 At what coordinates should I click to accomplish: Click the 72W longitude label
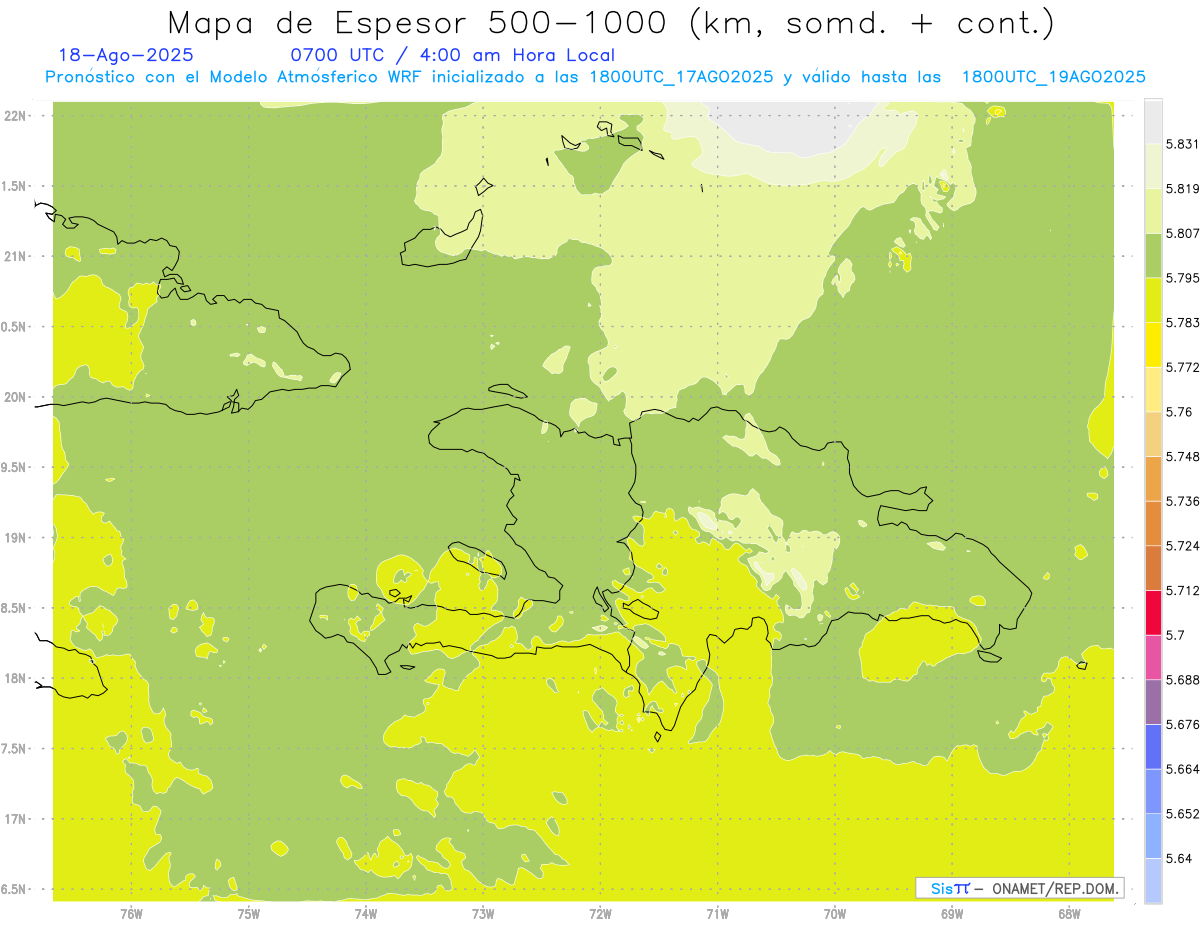coord(600,914)
